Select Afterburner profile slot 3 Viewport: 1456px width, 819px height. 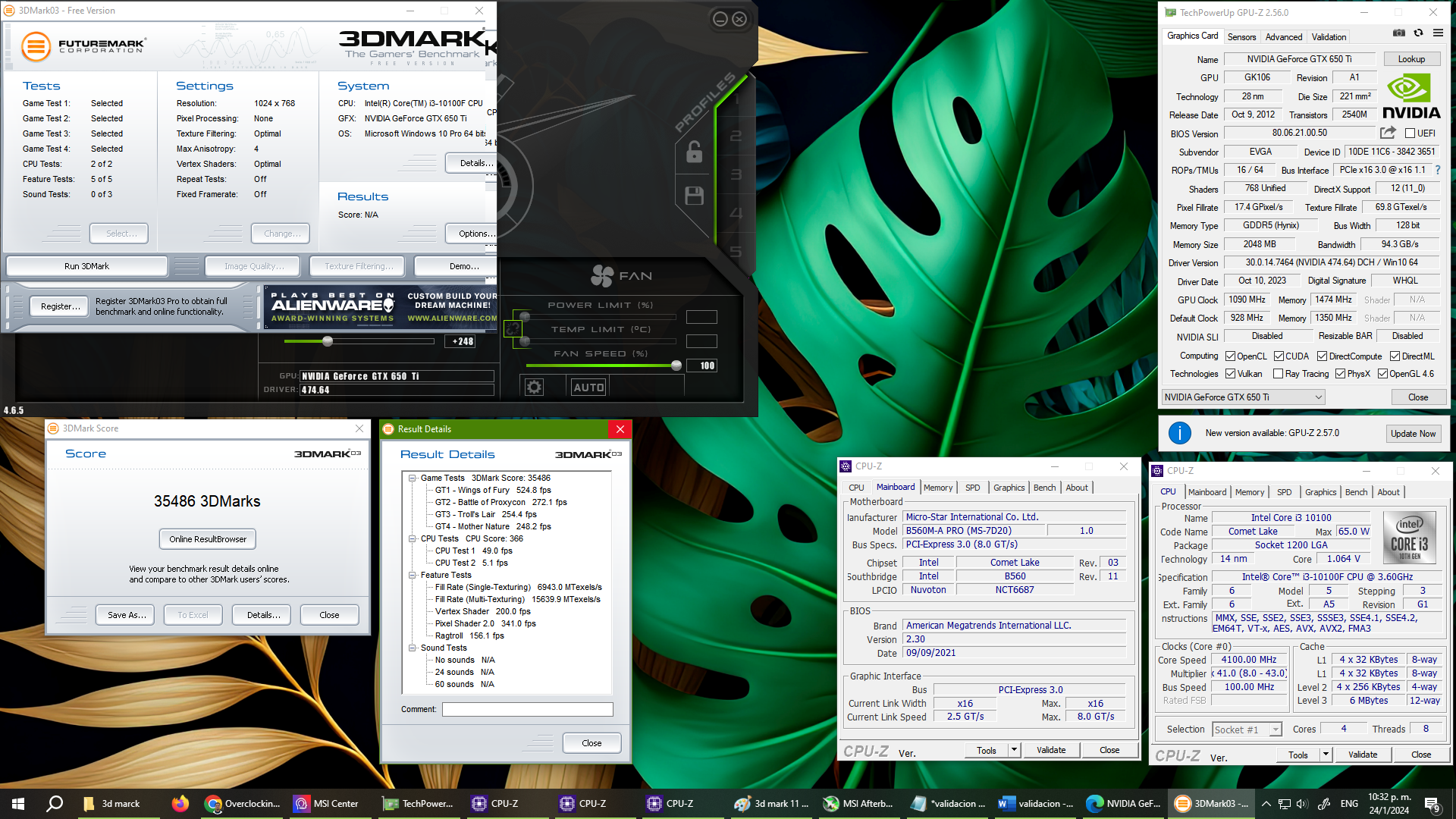[736, 174]
